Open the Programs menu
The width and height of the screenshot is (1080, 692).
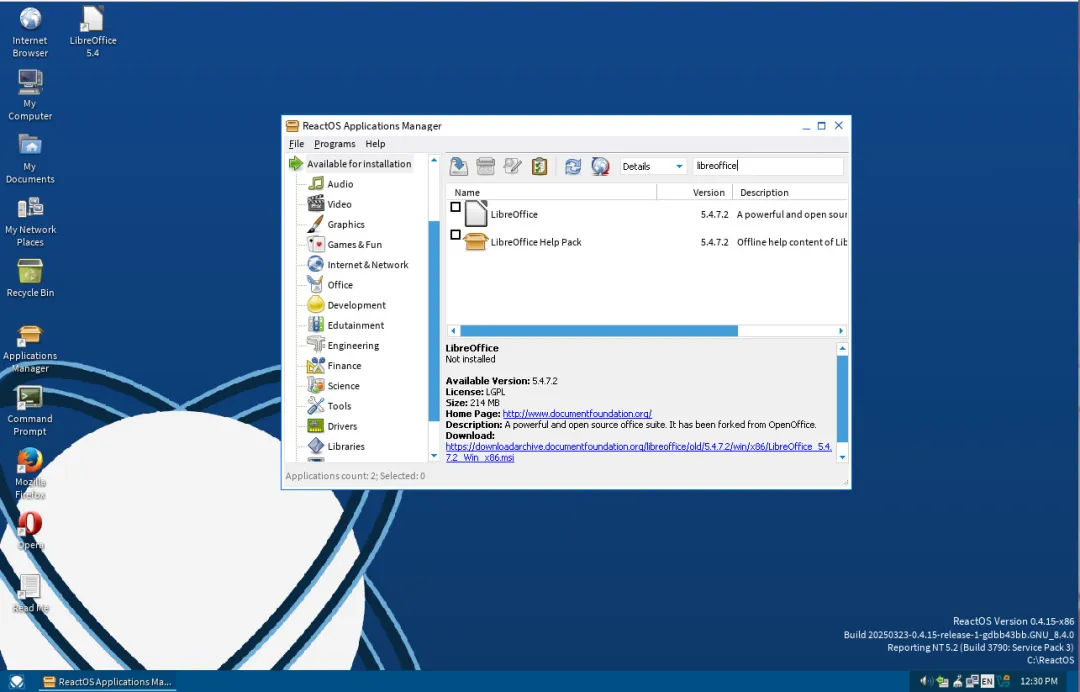(x=335, y=144)
